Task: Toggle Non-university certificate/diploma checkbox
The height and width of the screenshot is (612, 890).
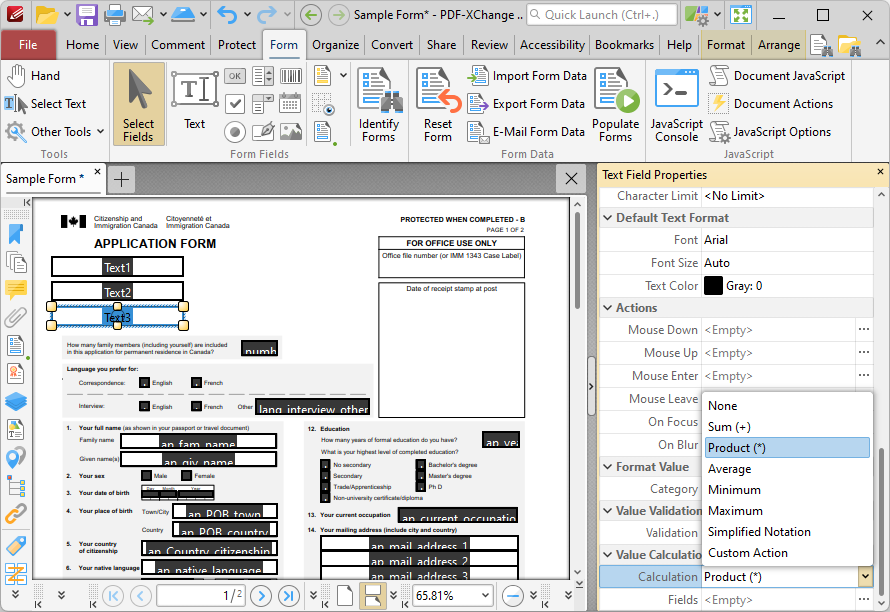Action: coord(325,498)
